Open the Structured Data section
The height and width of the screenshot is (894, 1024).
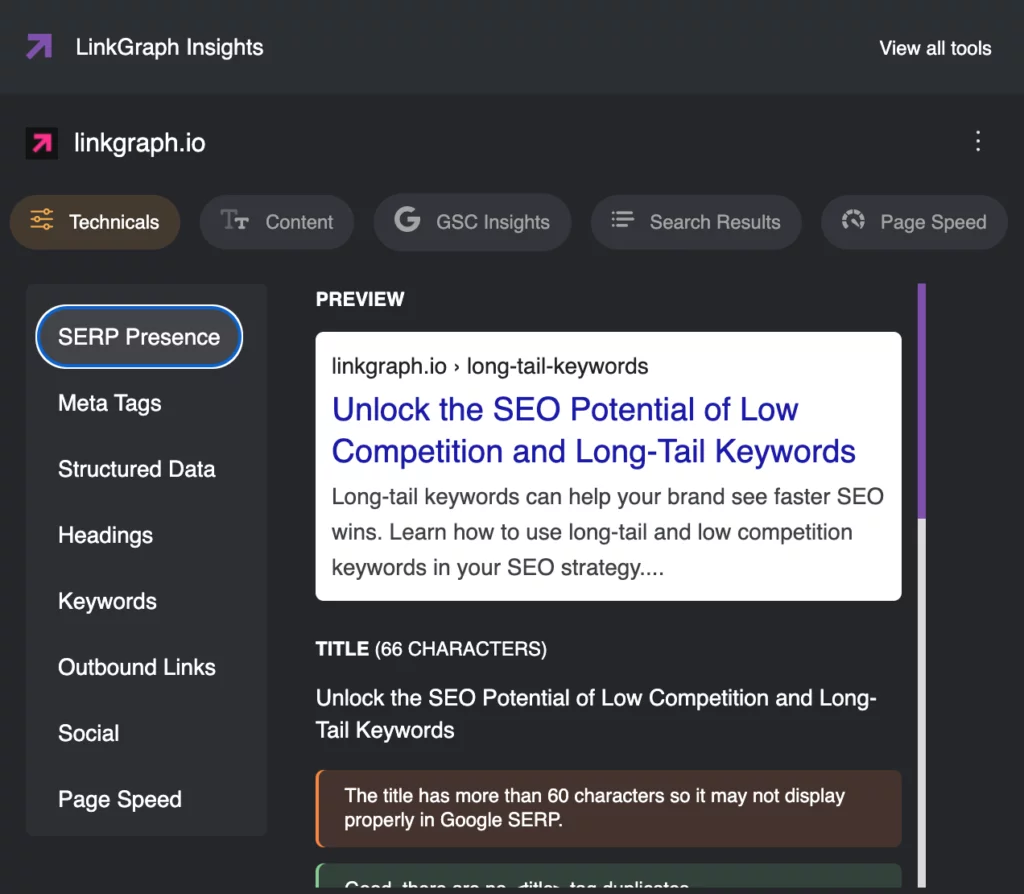tap(136, 469)
